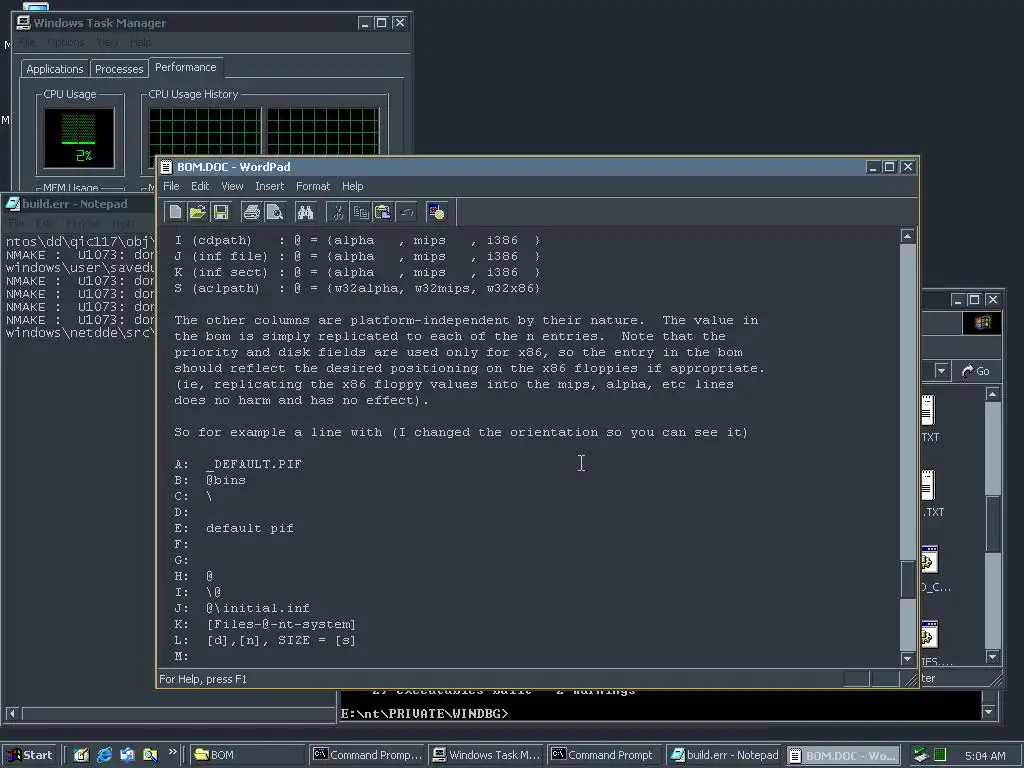Select the Performance tab in Task Manager
Screen dimensions: 1024x768
pos(185,67)
